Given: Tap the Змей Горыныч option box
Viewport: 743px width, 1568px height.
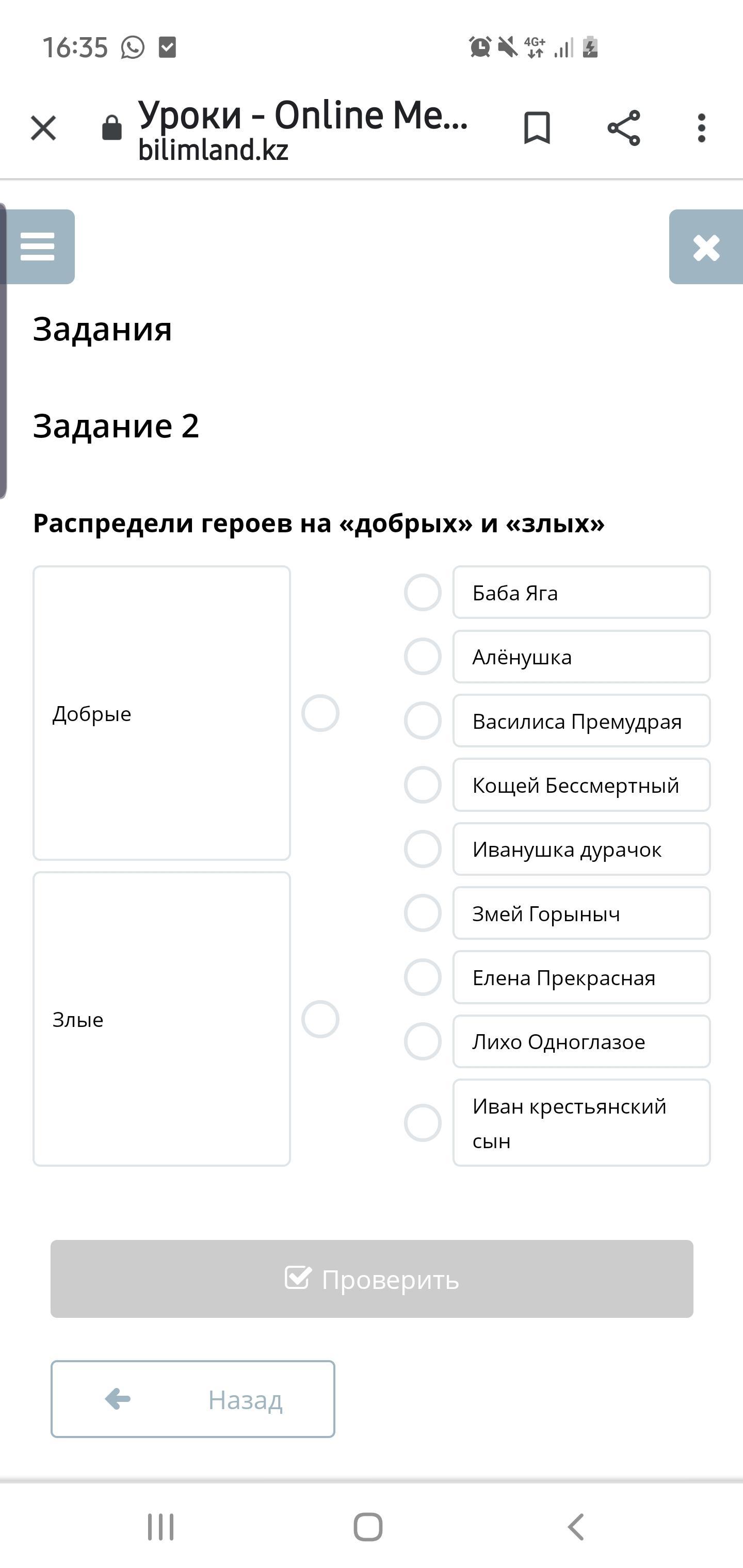Looking at the screenshot, I should click(x=581, y=913).
